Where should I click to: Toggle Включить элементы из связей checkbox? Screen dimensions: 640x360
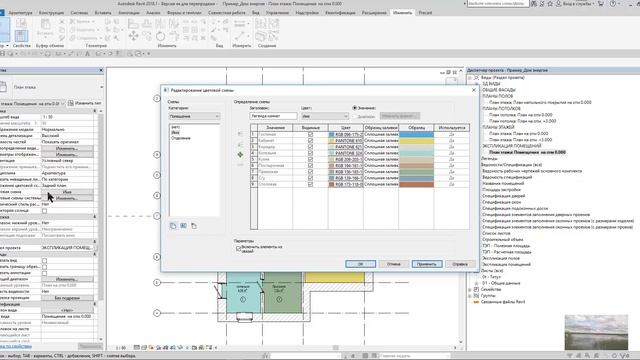(x=238, y=248)
